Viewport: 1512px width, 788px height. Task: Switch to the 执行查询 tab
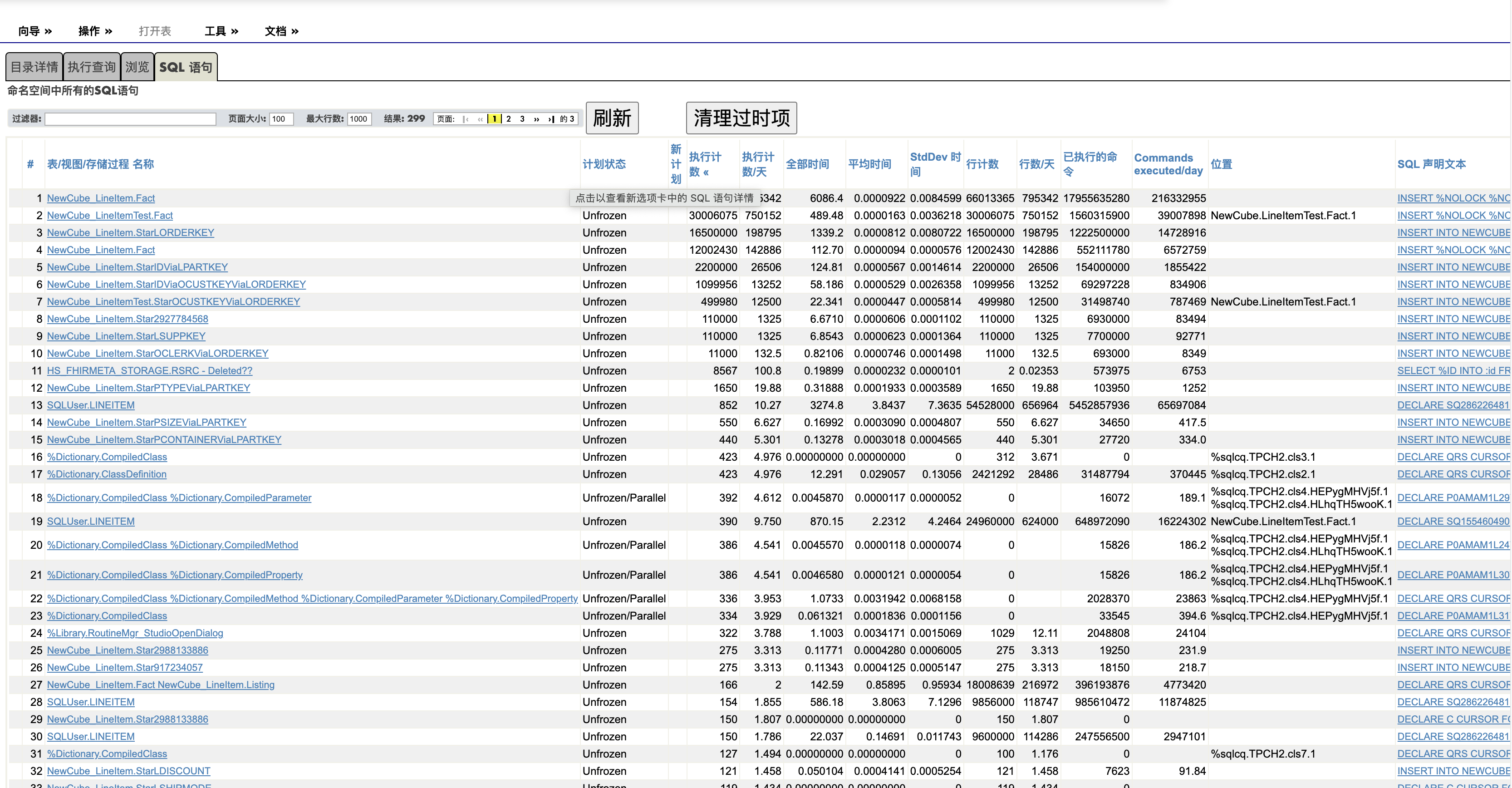pos(92,68)
